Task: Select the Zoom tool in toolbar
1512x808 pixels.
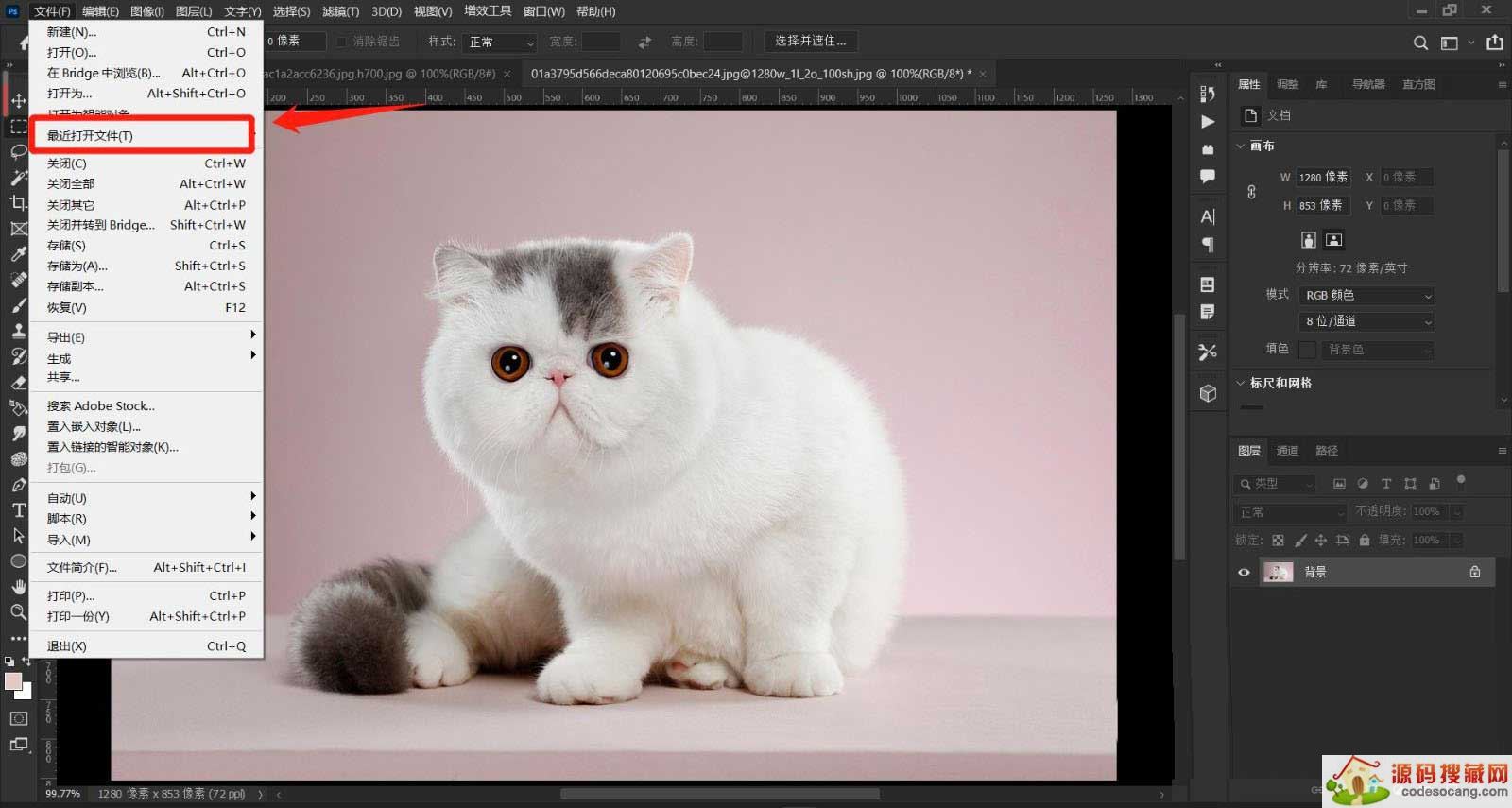Action: pyautogui.click(x=18, y=612)
